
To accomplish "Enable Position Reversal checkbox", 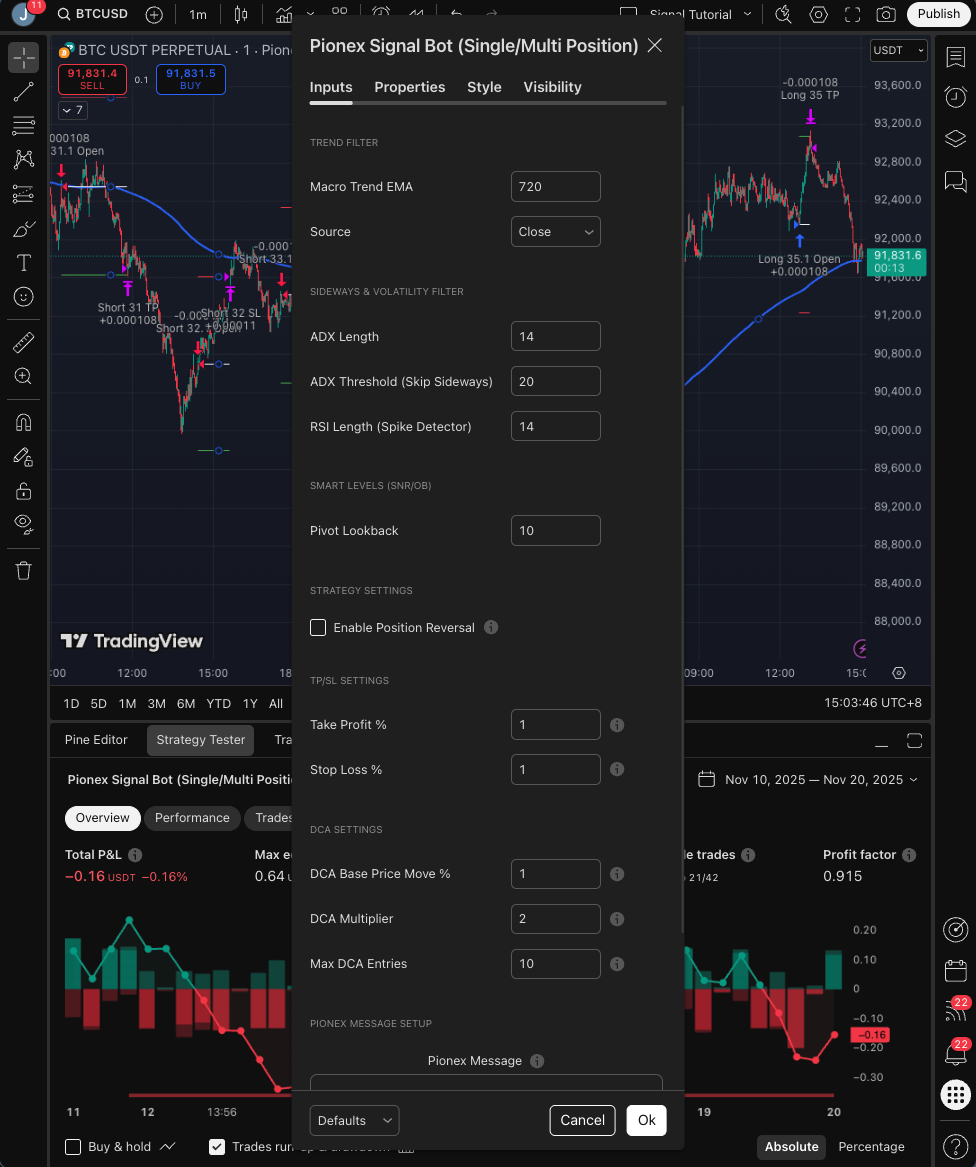I will (x=318, y=628).
